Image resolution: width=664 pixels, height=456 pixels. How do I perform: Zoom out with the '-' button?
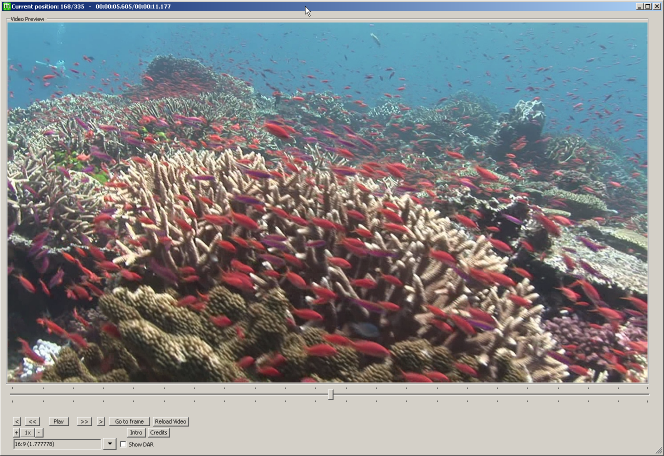tap(39, 433)
